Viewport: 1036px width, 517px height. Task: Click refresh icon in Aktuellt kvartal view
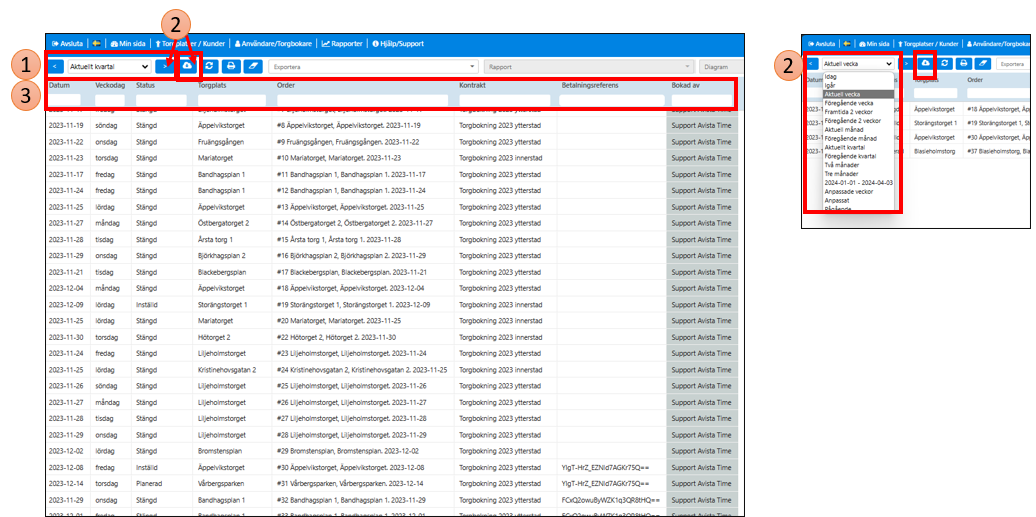209,66
